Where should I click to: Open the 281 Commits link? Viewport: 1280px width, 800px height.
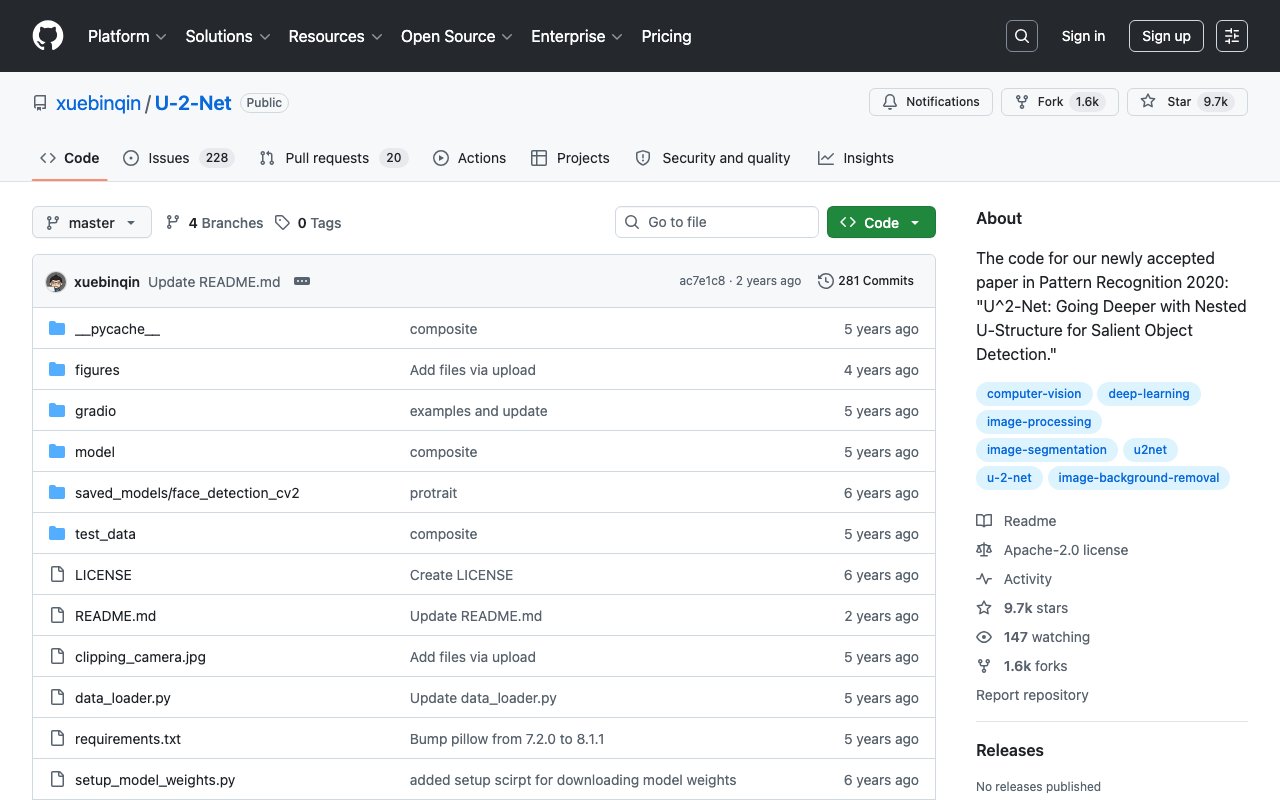(866, 281)
